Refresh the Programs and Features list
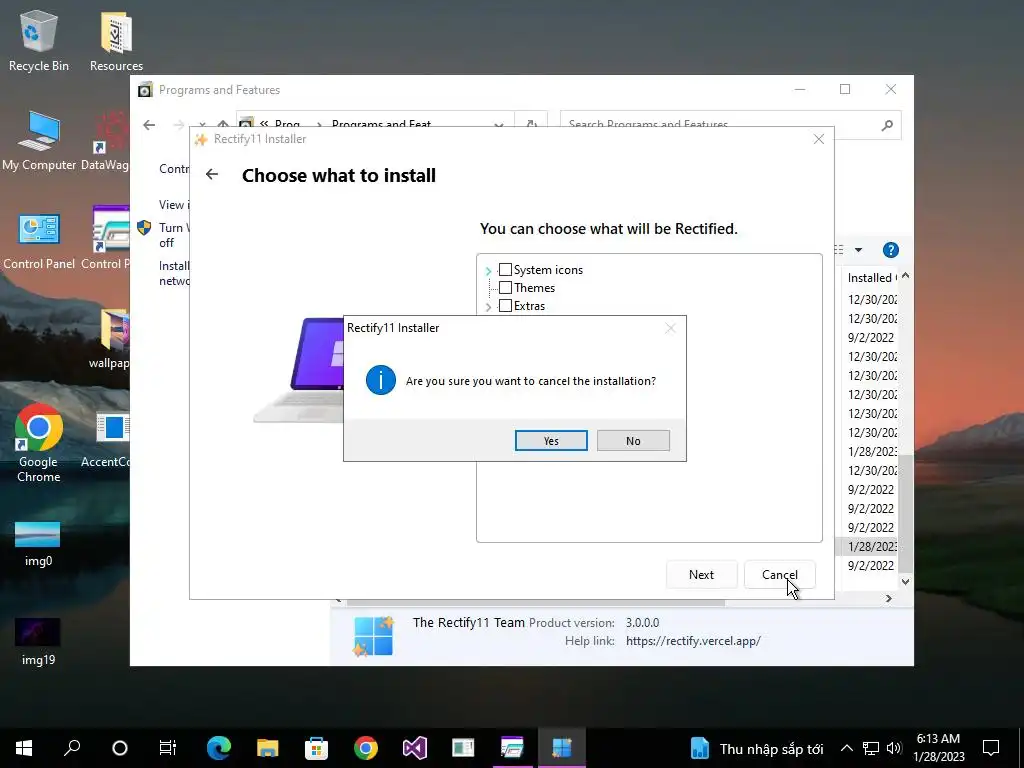1024x768 pixels. point(532,124)
